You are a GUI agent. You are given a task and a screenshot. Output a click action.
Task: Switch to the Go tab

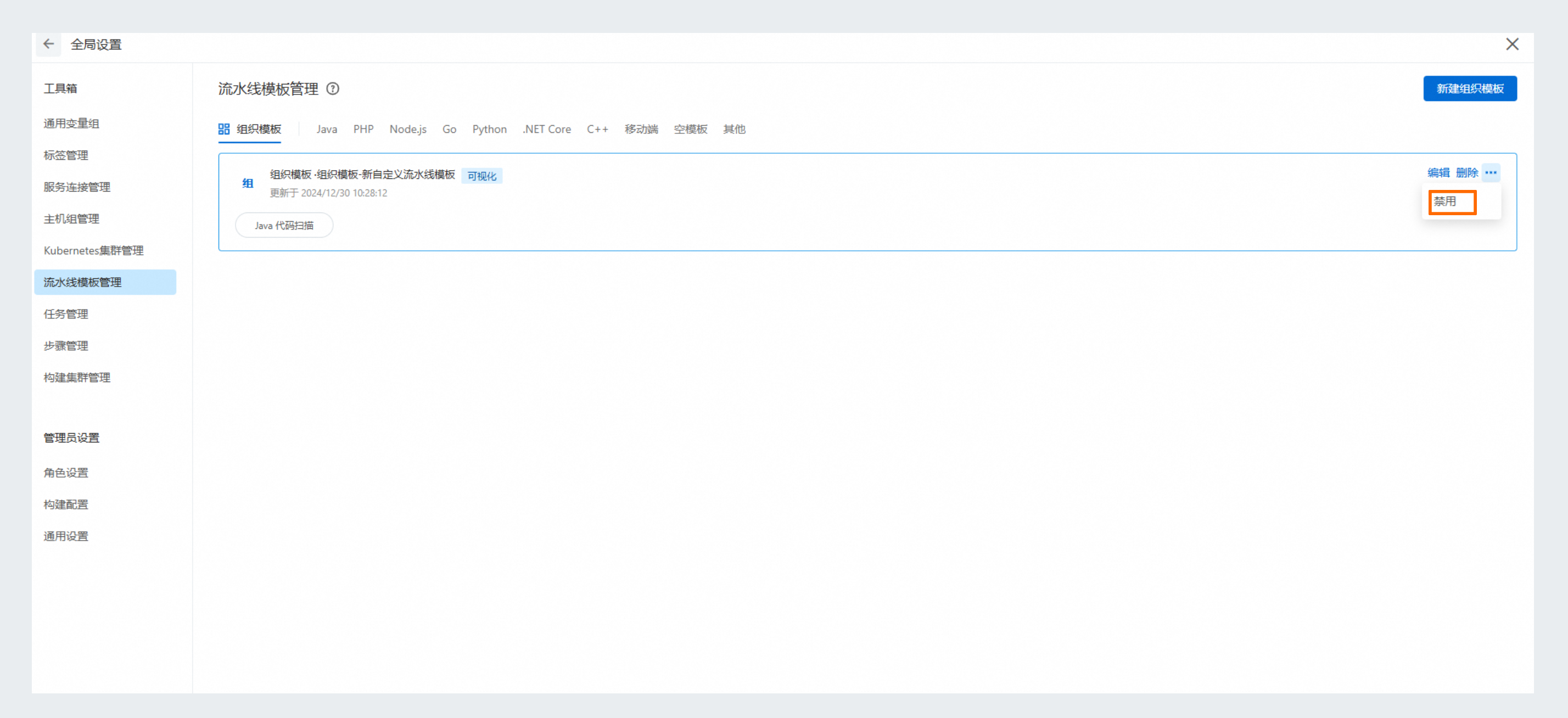[449, 129]
